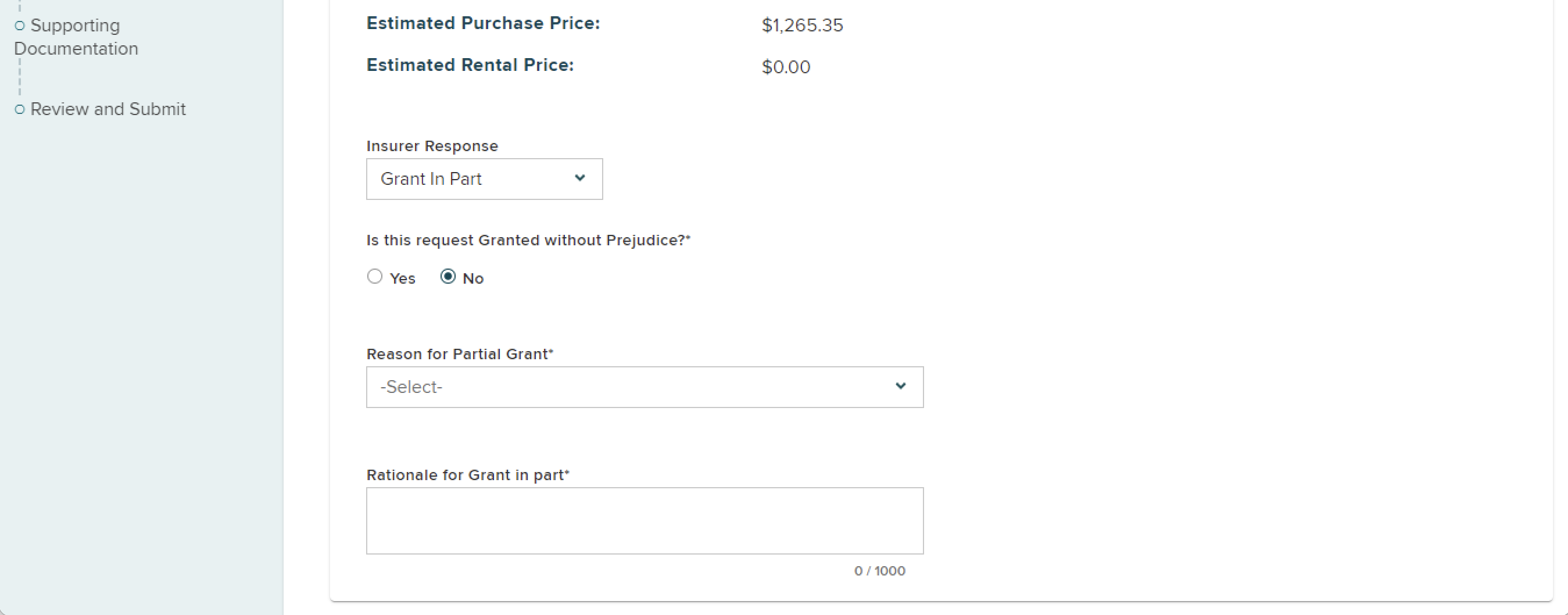
Task: Focus the Rationale for Grant in part textbox
Action: coord(644,521)
